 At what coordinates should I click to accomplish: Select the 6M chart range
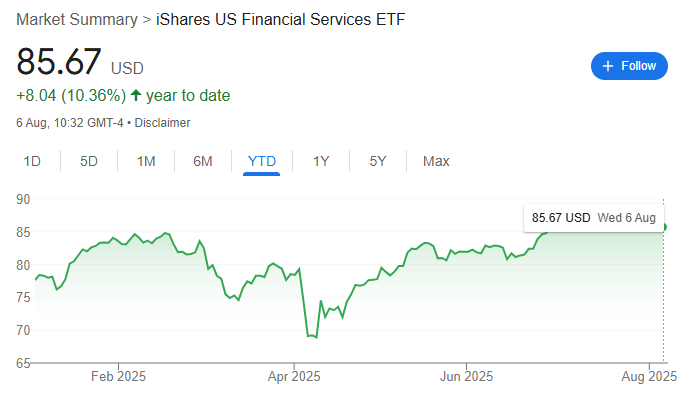(203, 161)
